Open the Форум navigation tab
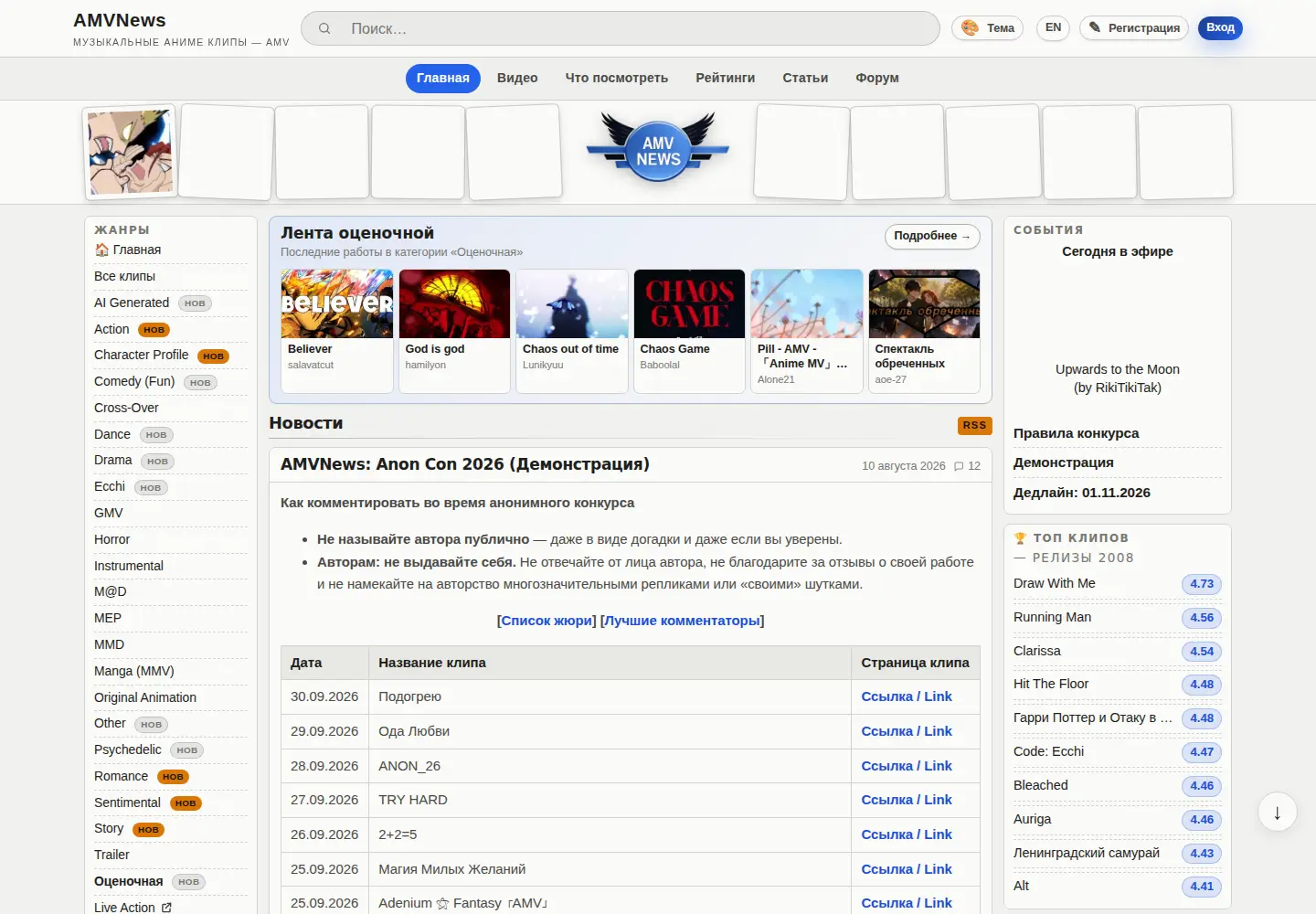 (877, 78)
